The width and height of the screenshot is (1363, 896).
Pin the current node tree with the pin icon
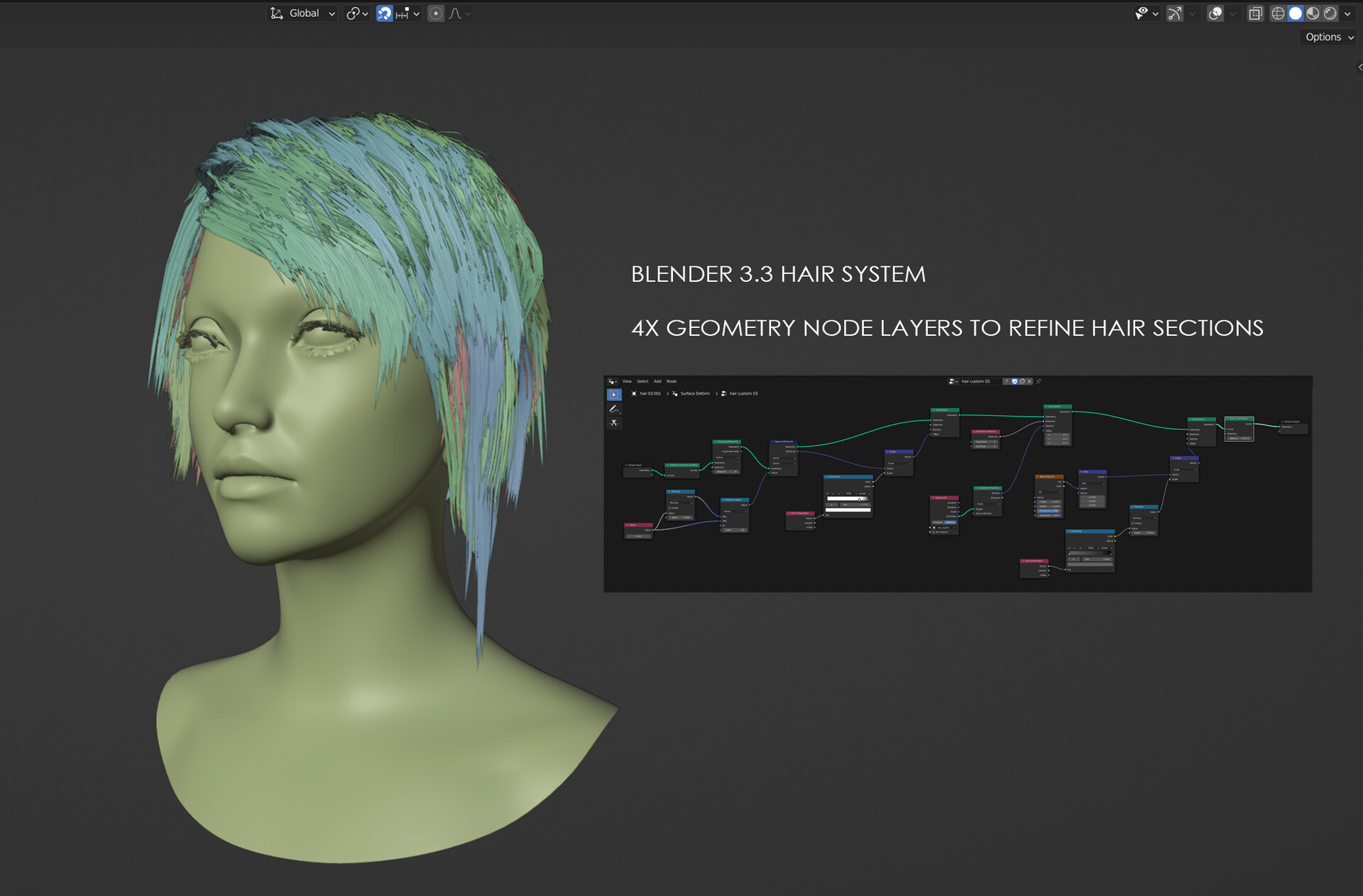[1039, 381]
